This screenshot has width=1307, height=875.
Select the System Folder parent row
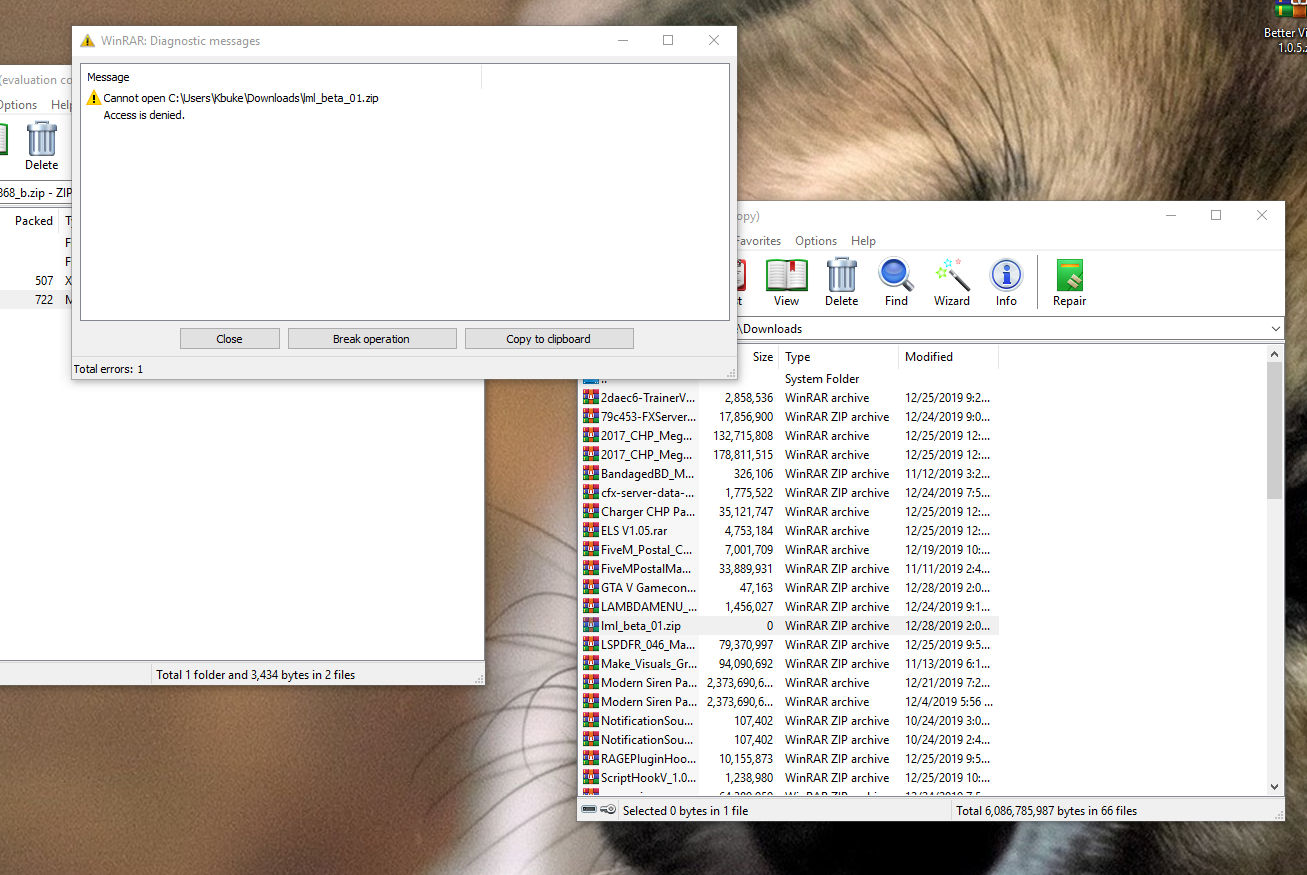pyautogui.click(x=790, y=379)
